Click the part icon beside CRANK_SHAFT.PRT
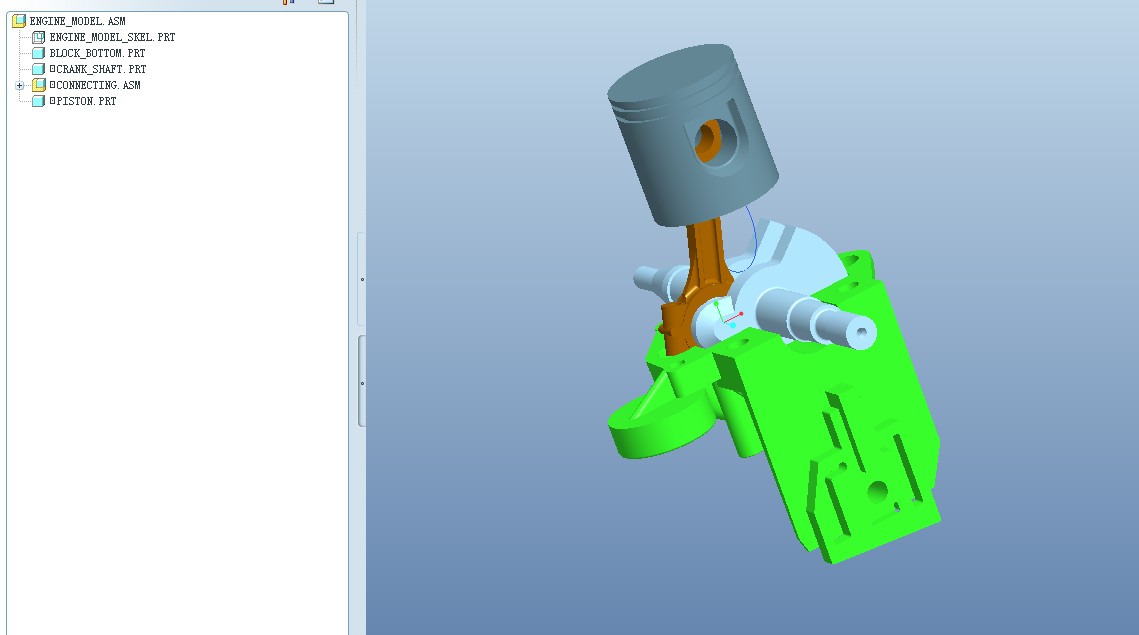 (38, 69)
